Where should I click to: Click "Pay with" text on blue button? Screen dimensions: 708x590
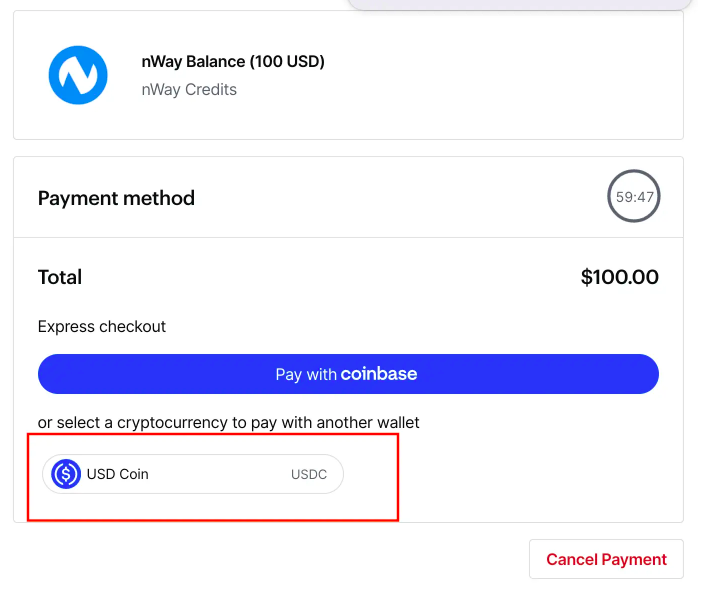[306, 374]
